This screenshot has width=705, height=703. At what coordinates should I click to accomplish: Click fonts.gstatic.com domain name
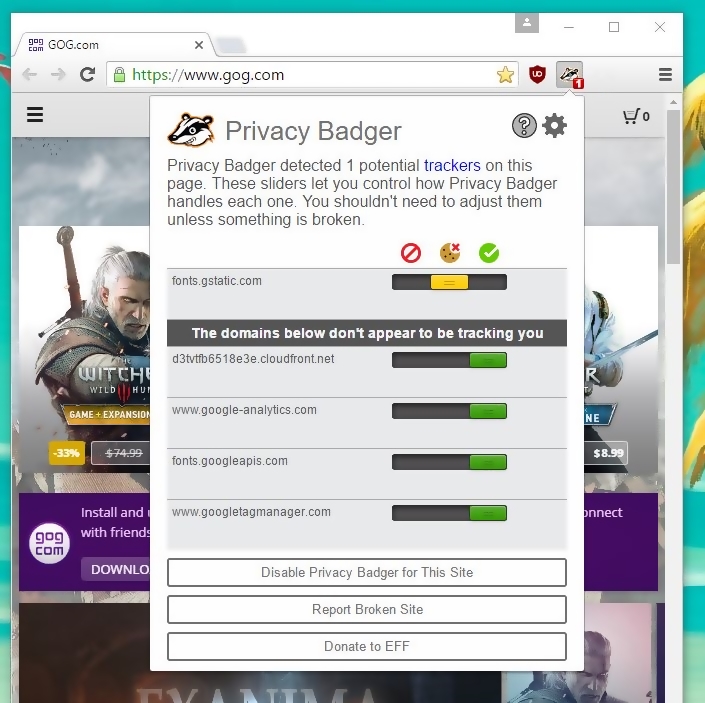coord(216,281)
